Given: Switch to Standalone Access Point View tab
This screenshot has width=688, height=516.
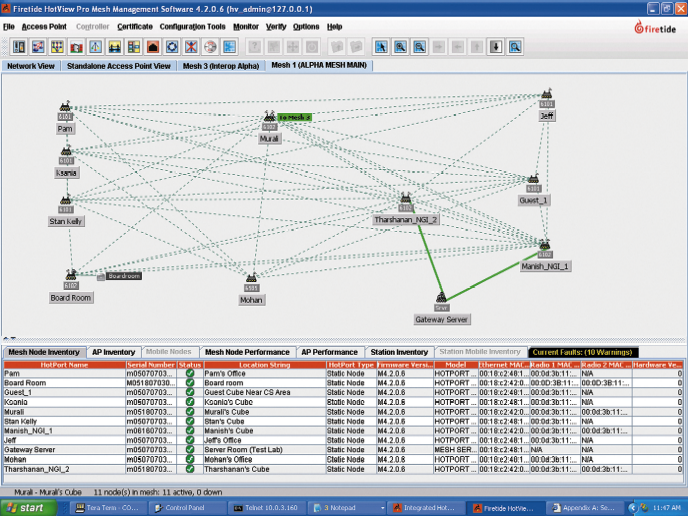Looking at the screenshot, I should coord(118,66).
